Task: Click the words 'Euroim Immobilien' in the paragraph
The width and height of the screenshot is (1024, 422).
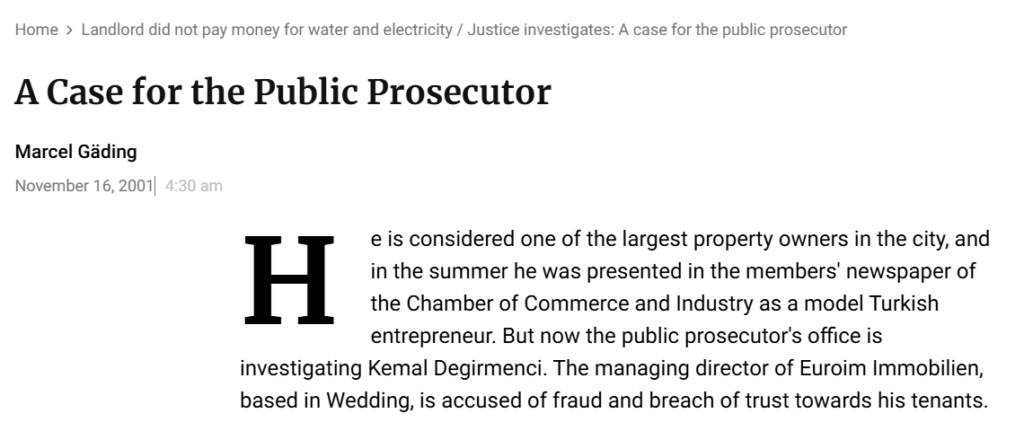Action: tap(891, 368)
